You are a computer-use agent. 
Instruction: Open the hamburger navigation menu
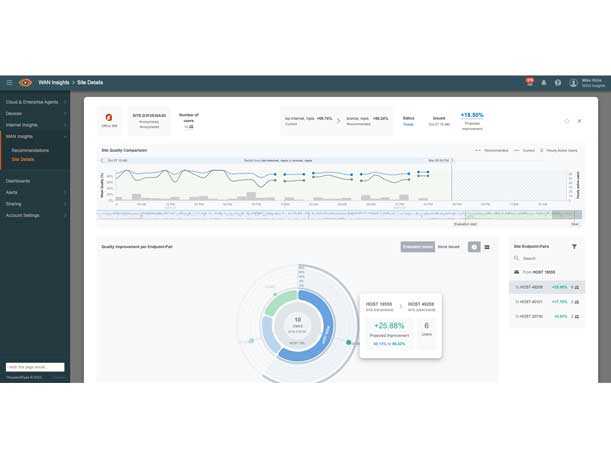(9, 83)
